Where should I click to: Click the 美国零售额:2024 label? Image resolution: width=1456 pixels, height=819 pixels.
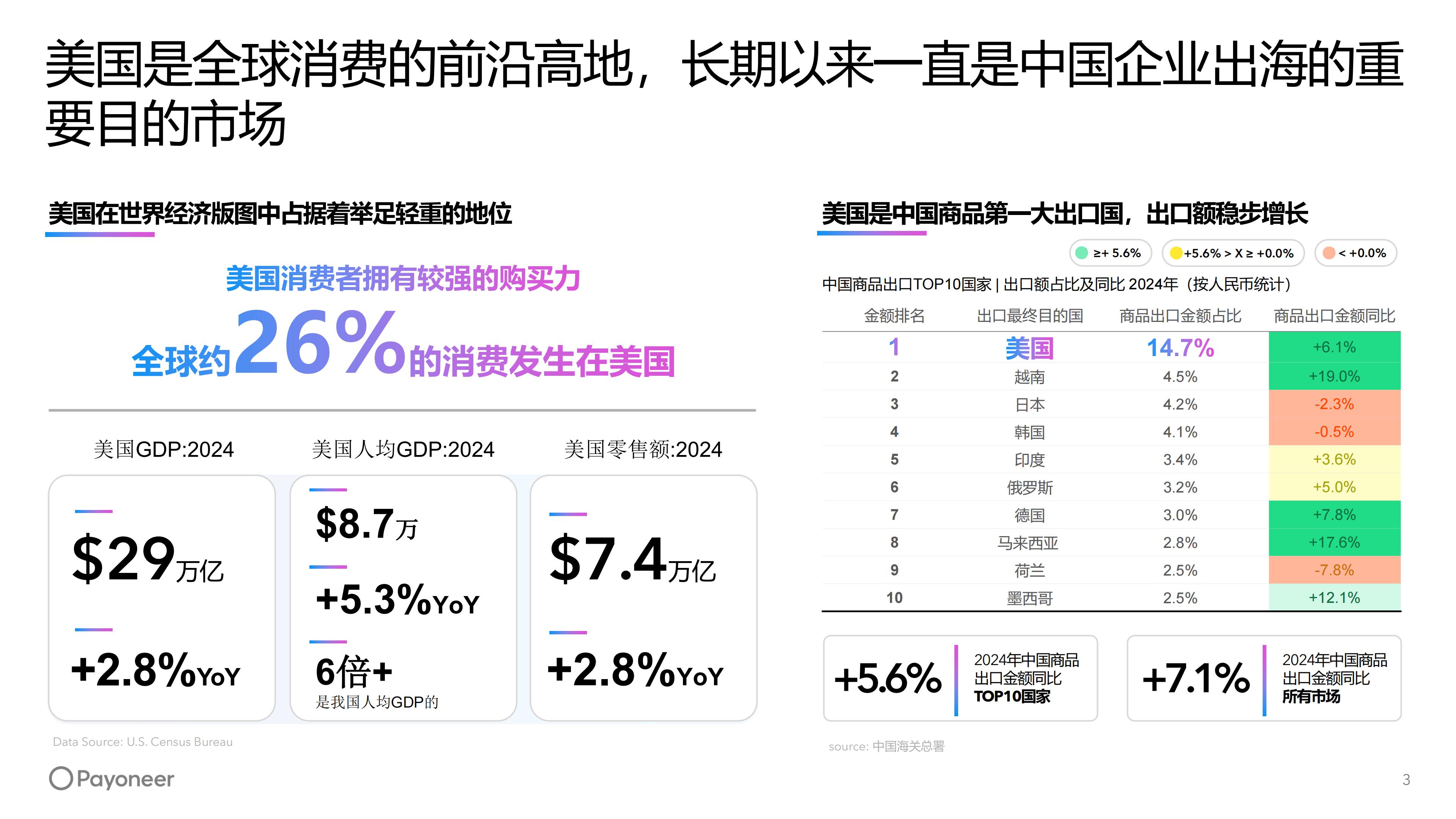point(643,449)
